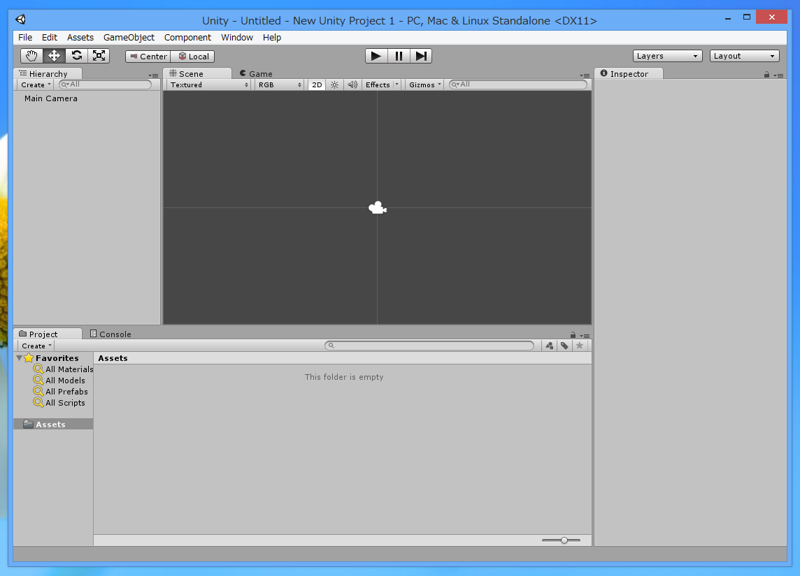800x576 pixels.
Task: Open the Textured draw mode dropdown
Action: click(x=209, y=85)
